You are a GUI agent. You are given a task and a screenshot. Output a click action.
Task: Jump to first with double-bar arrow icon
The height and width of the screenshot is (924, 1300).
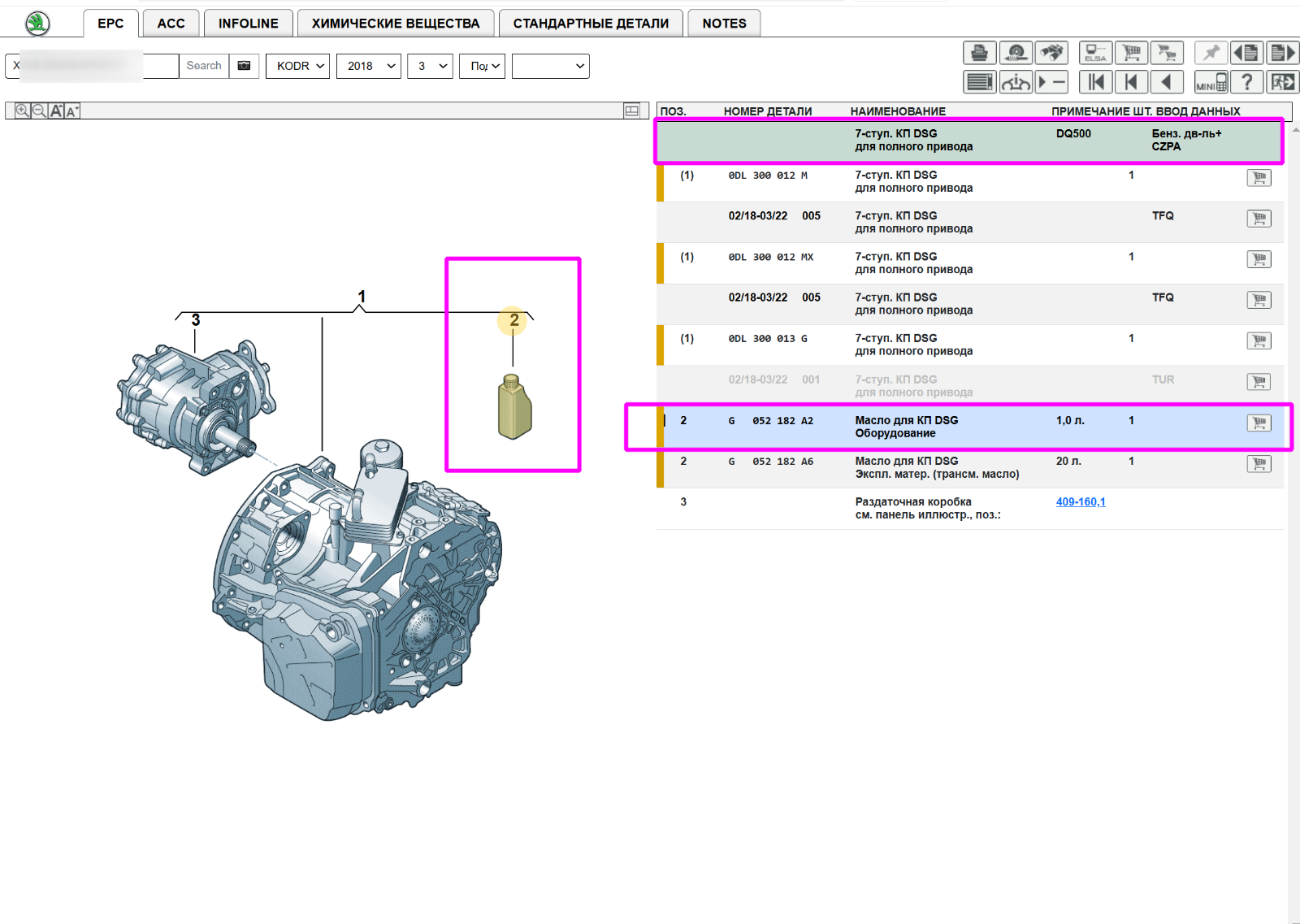(1095, 82)
